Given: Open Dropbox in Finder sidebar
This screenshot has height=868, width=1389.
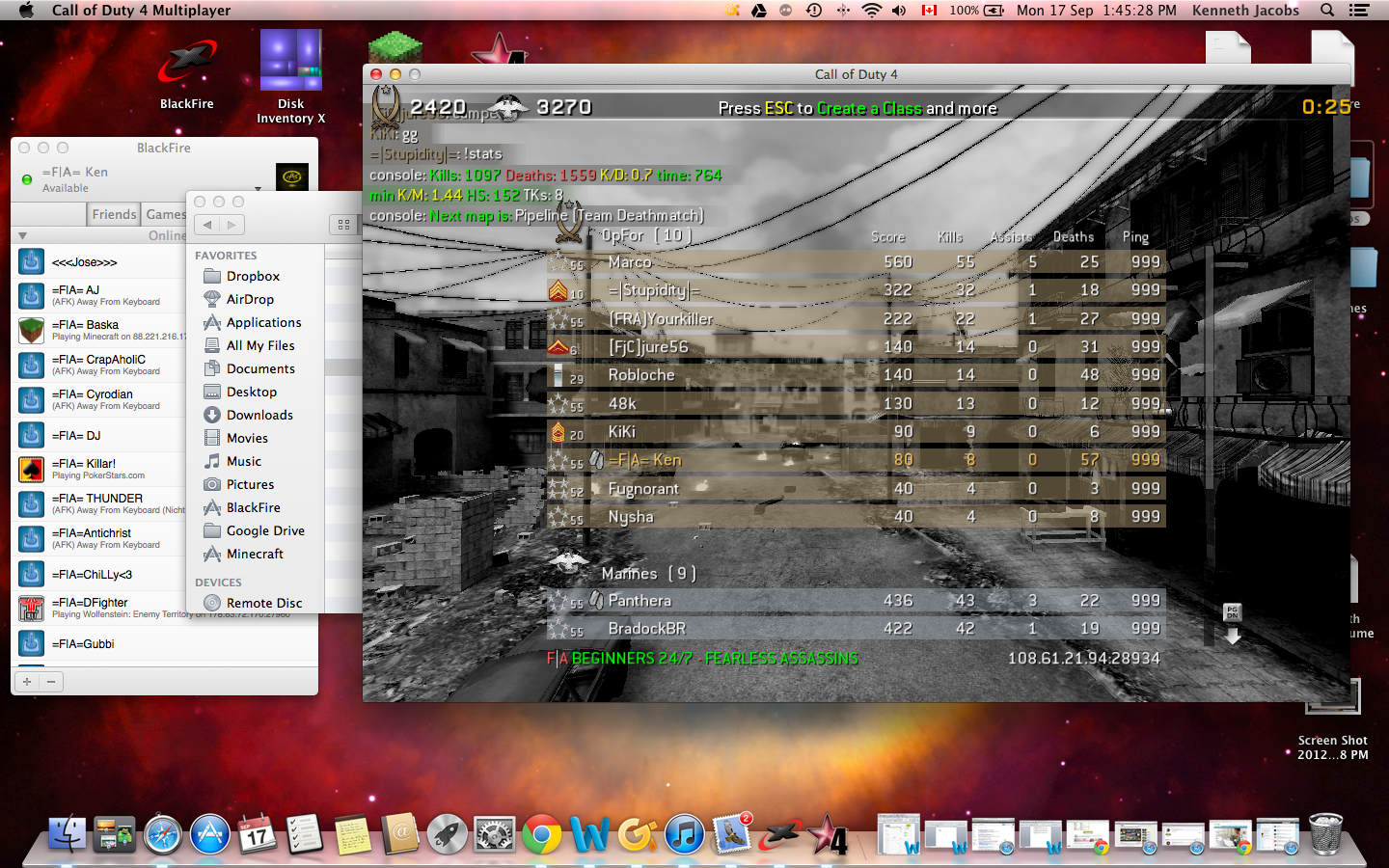Looking at the screenshot, I should pos(253,276).
